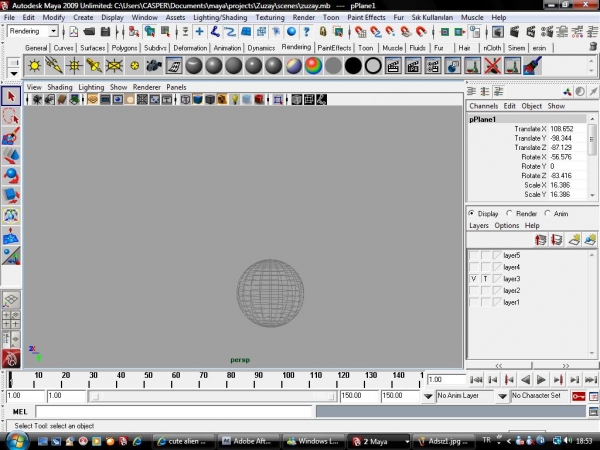The image size is (600, 450).
Task: Click the Translate X value field
Action: pos(567,129)
